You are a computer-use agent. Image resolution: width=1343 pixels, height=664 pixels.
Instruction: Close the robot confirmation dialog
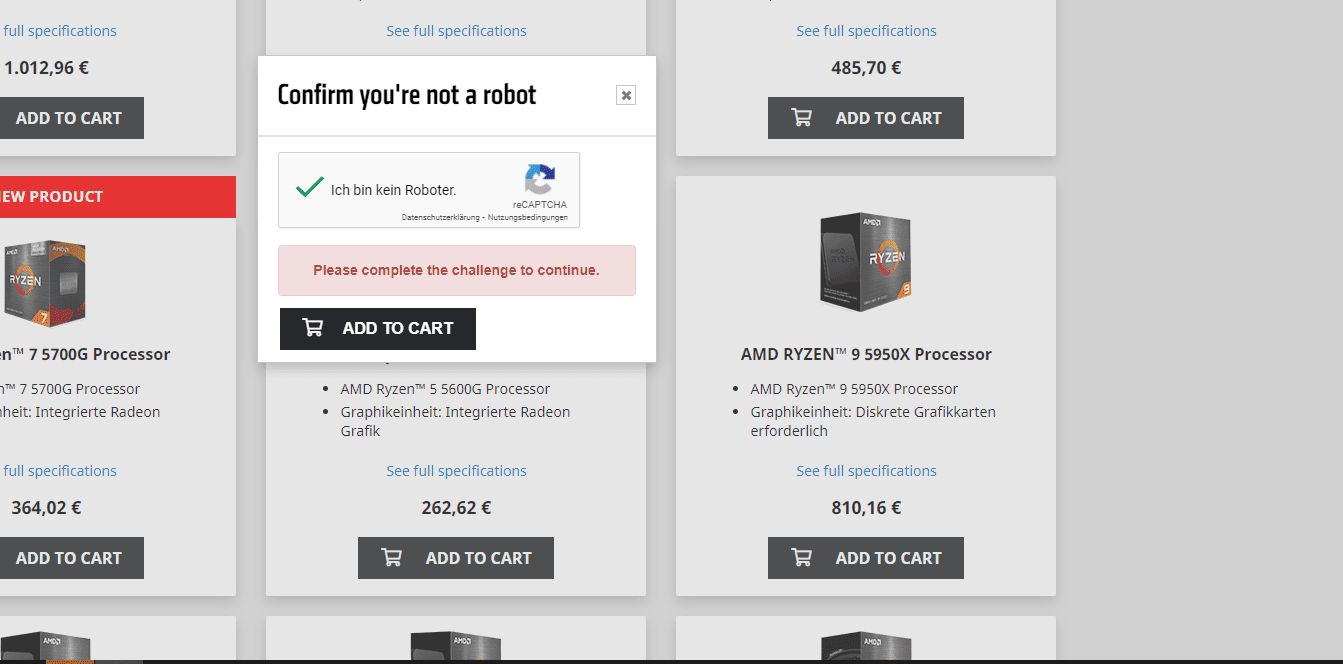626,95
